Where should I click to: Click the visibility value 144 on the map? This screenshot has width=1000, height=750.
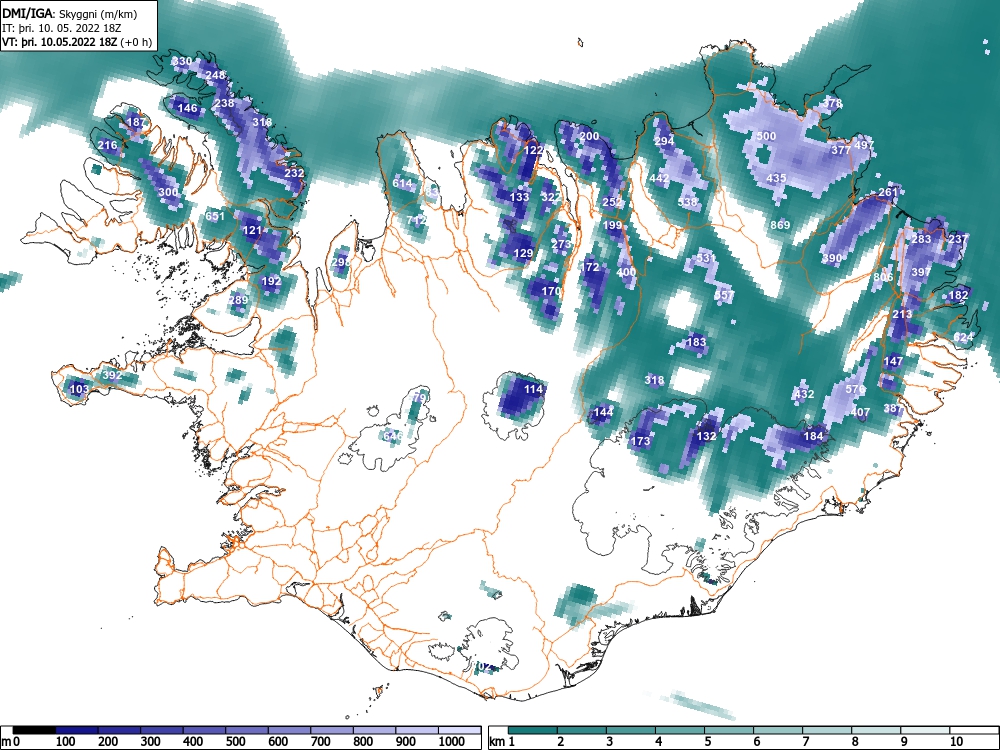[603, 412]
